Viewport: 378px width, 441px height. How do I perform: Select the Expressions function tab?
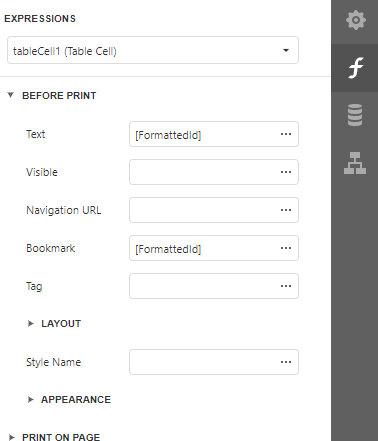(355, 68)
